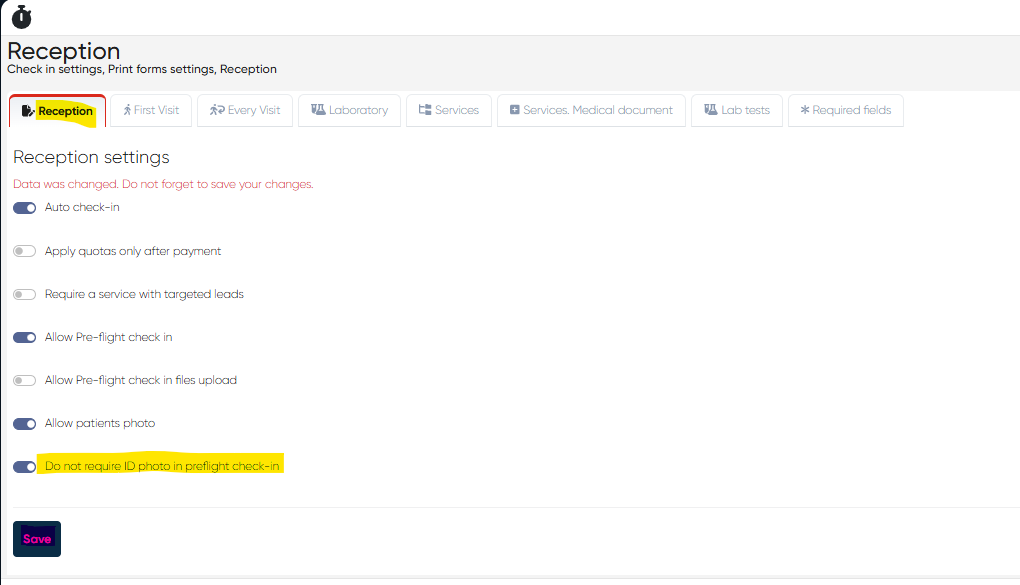Toggle off Allow Pre-flight check in
Screen dimensions: 1020x585
click(x=25, y=337)
